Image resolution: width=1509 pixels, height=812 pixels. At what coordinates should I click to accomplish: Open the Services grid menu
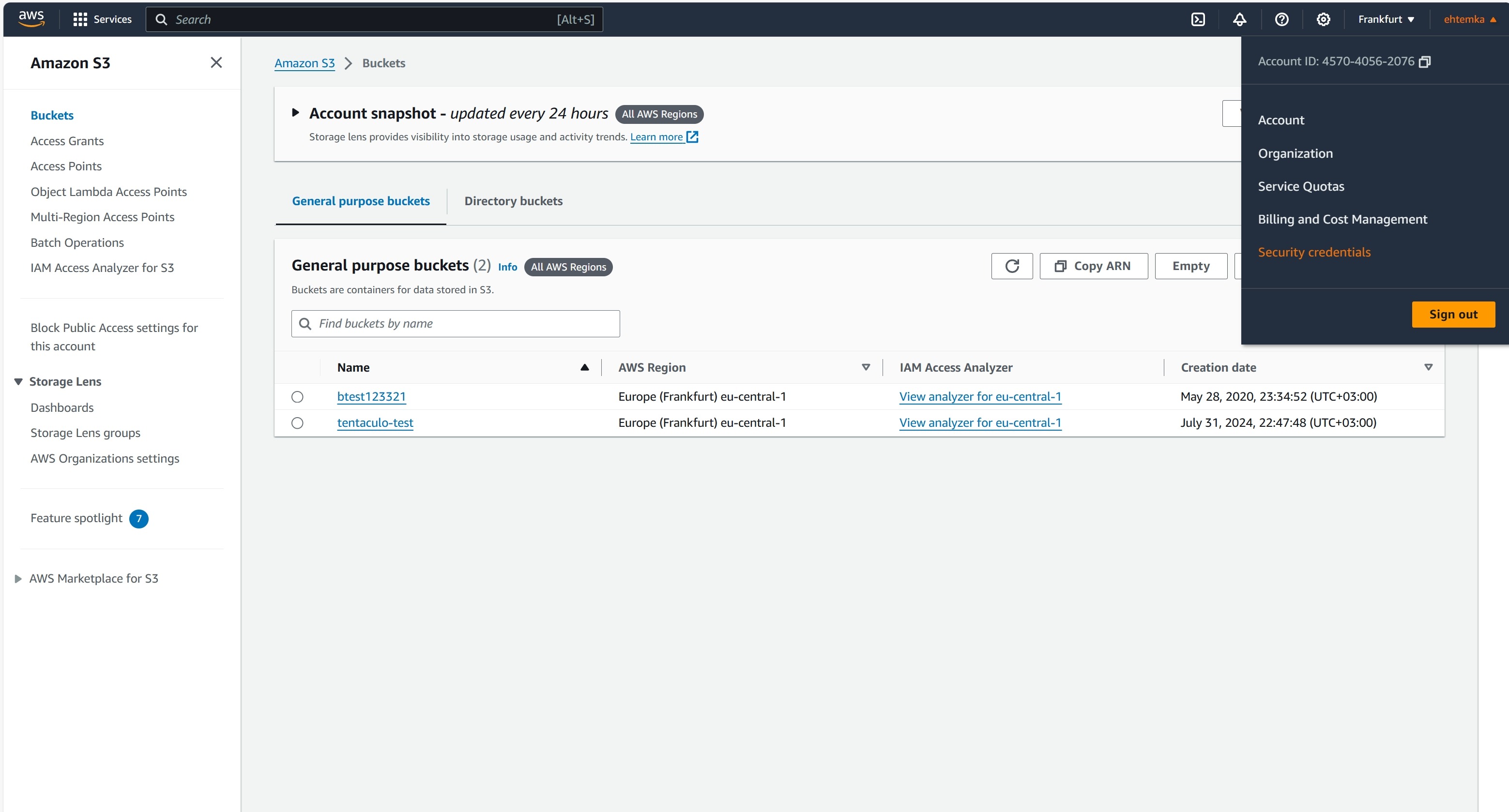pos(102,19)
